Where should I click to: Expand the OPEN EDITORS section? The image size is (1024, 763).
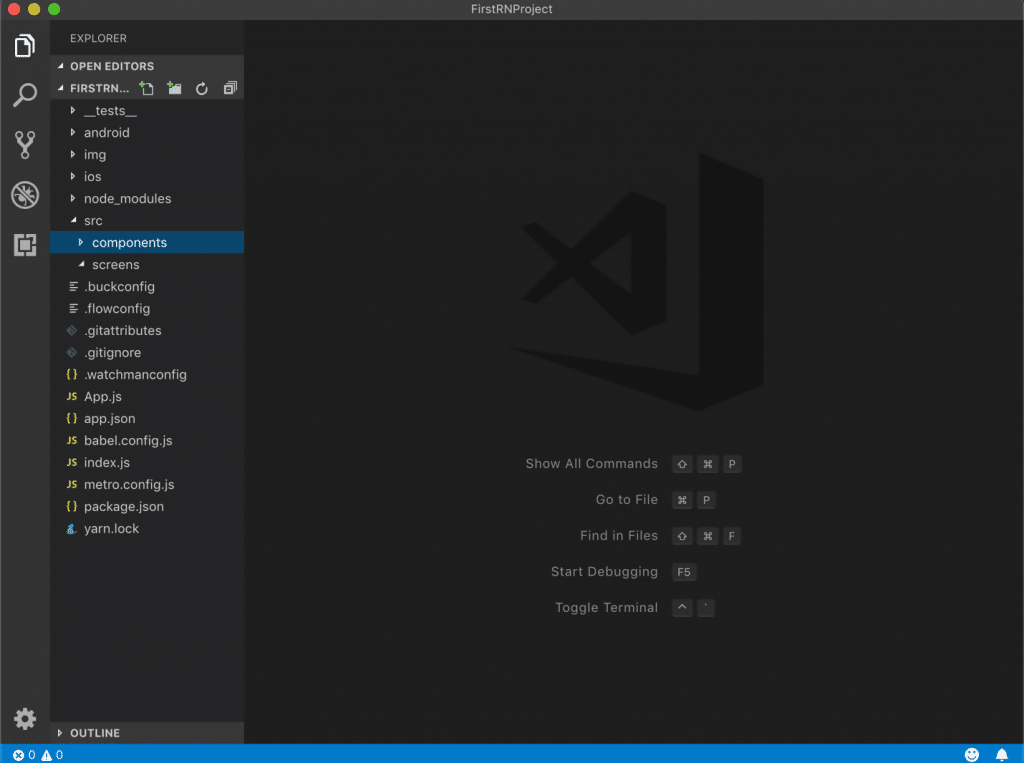tap(111, 66)
